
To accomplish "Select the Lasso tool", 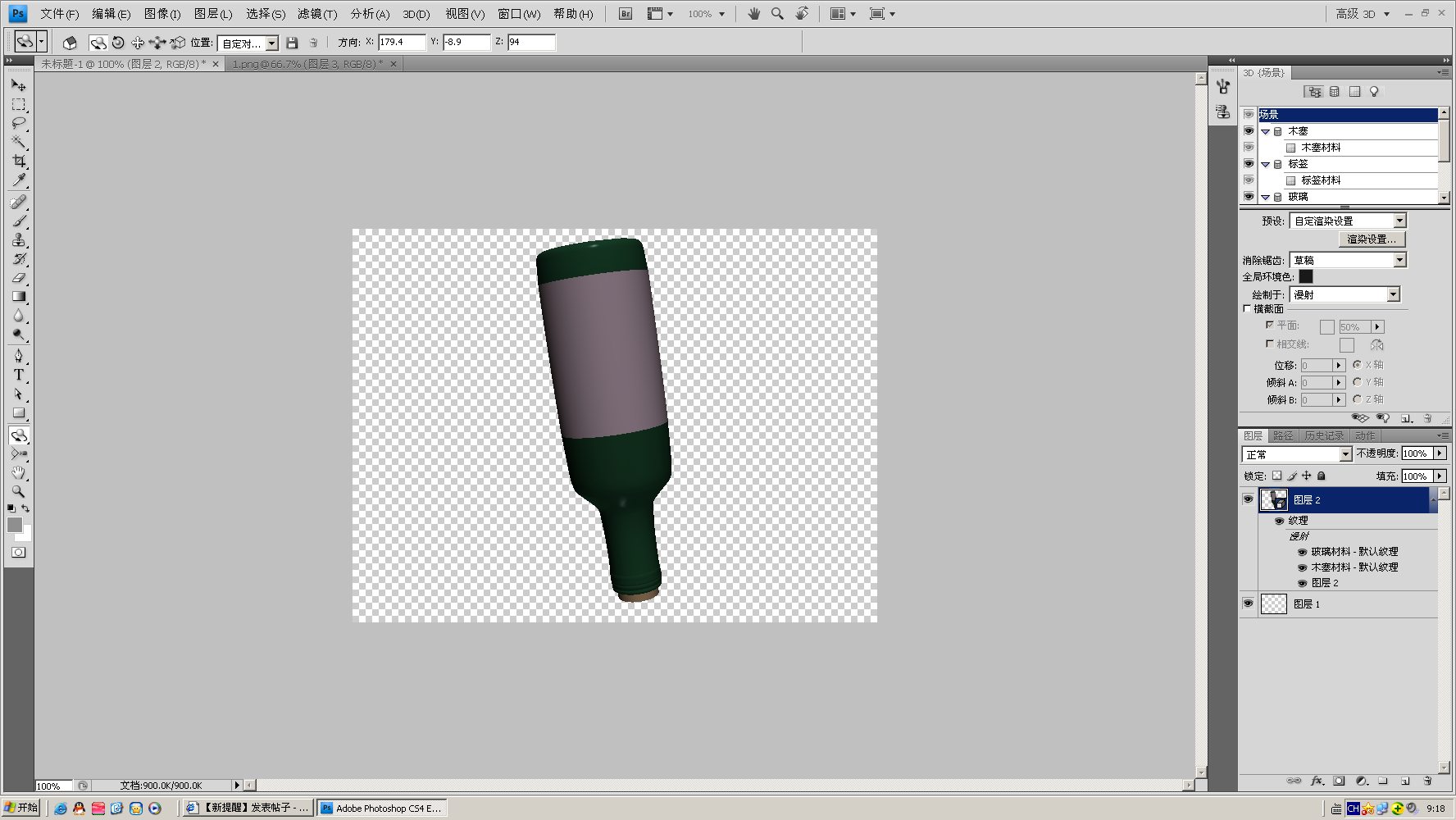I will [x=18, y=124].
